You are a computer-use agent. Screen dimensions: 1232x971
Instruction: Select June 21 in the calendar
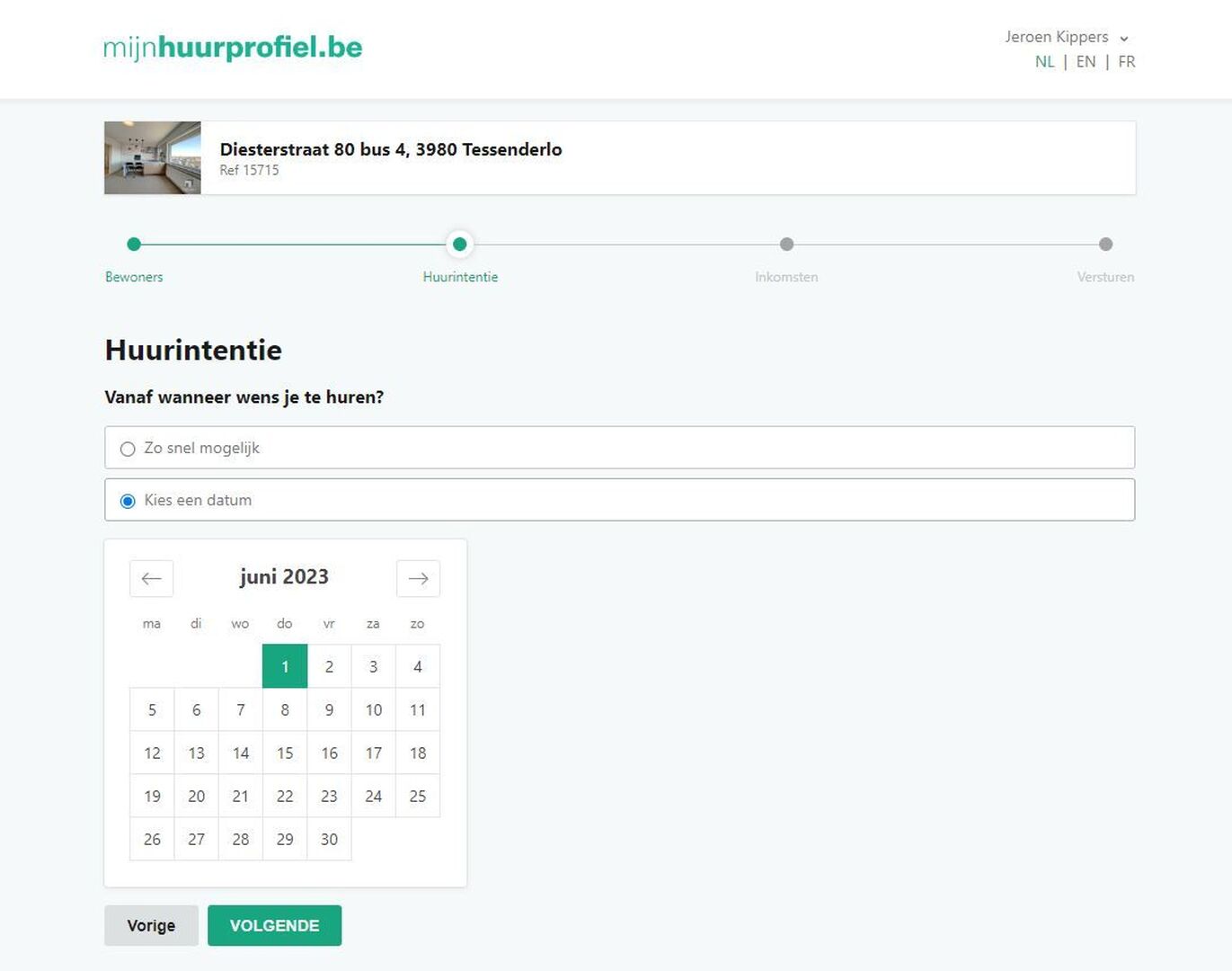pos(241,796)
